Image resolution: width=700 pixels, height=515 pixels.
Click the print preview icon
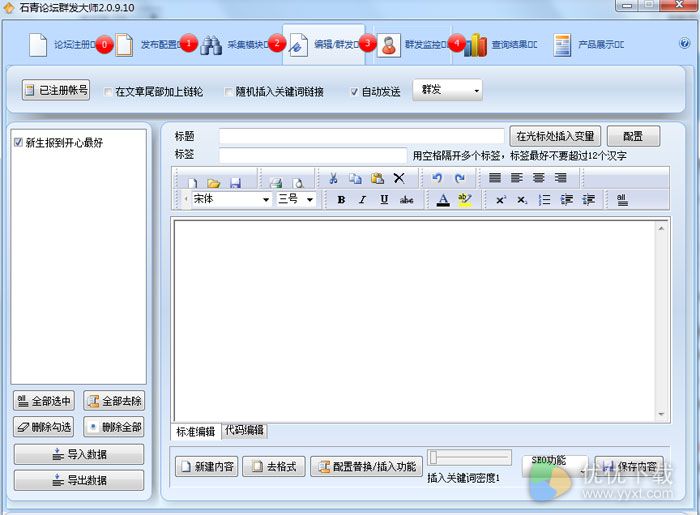pyautogui.click(x=298, y=182)
